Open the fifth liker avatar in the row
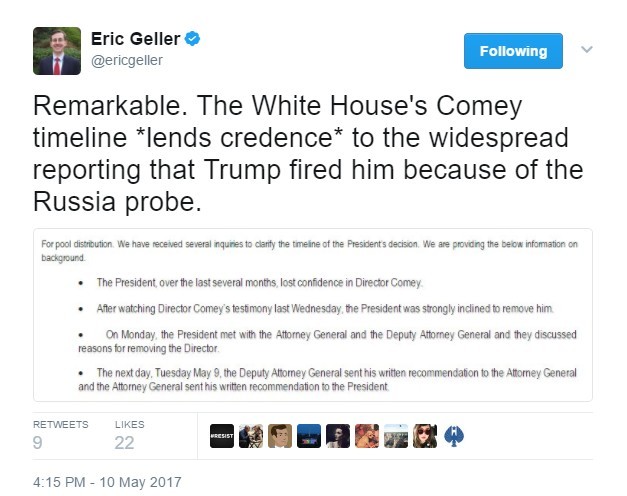This screenshot has height=496, width=627. click(337, 437)
